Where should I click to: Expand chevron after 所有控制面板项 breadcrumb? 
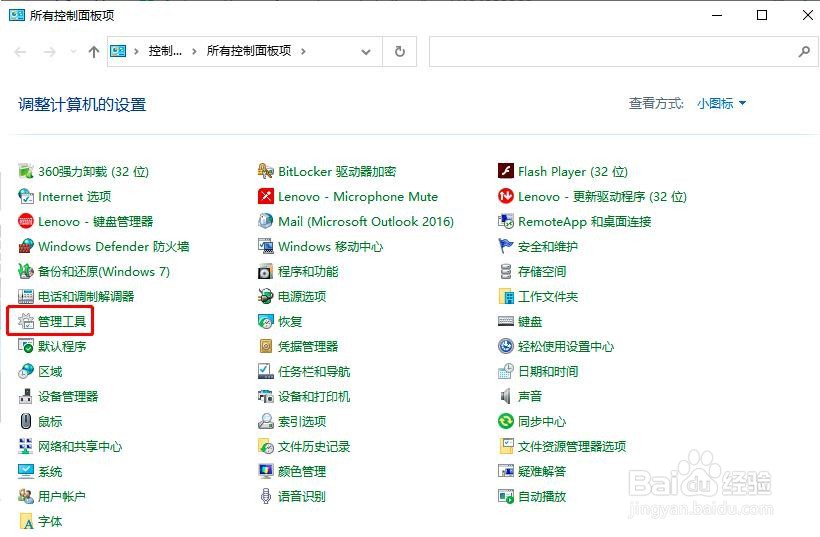click(x=303, y=51)
